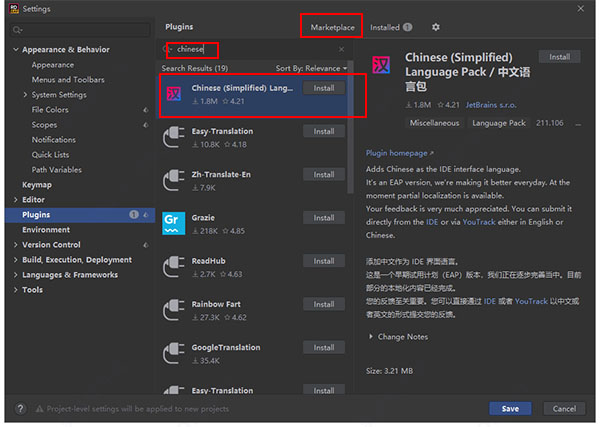Click plugin search field with 'chinese'
Screen dimensions: 600x427
253,49
